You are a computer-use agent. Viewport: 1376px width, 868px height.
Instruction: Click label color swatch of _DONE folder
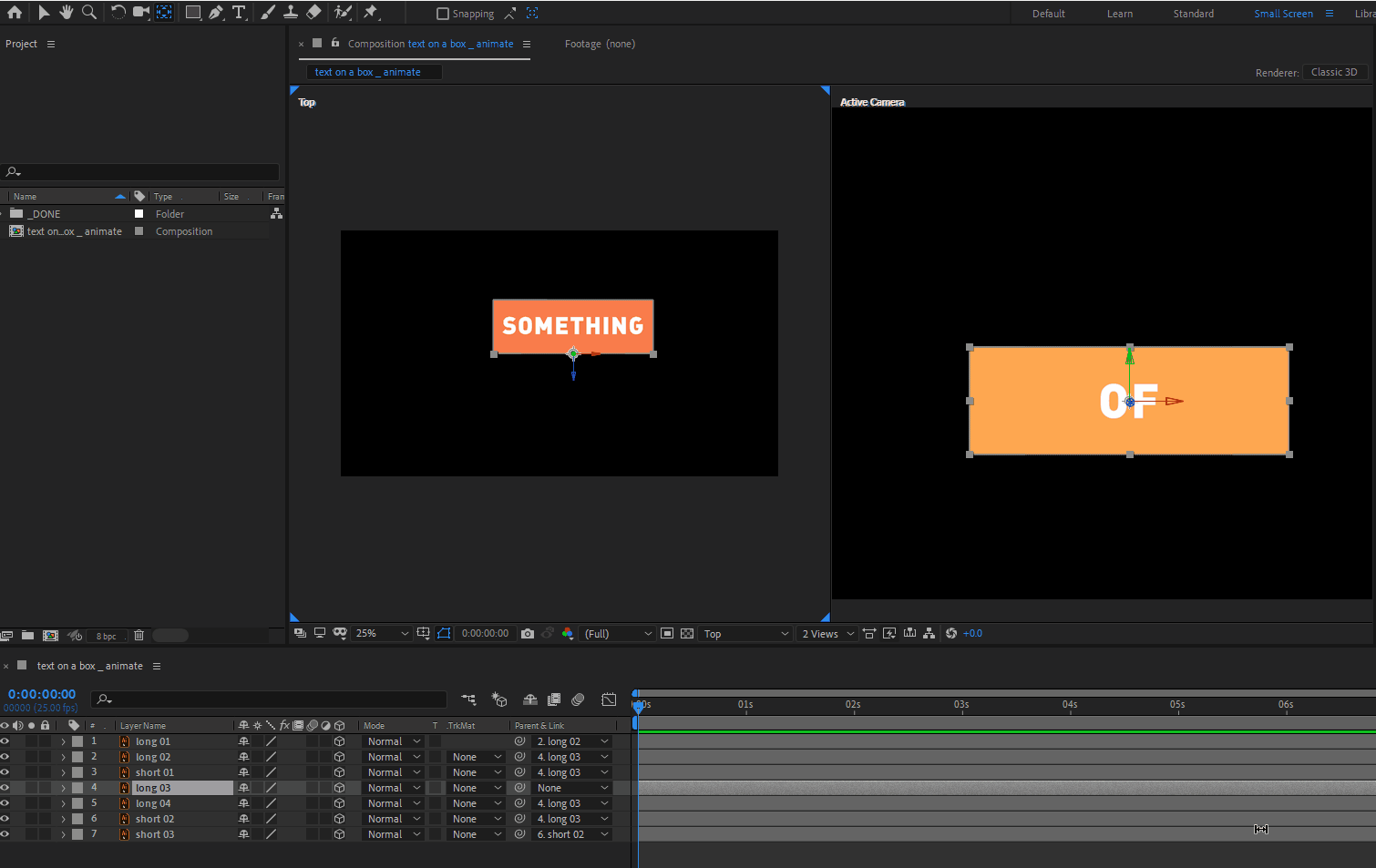[x=139, y=214]
